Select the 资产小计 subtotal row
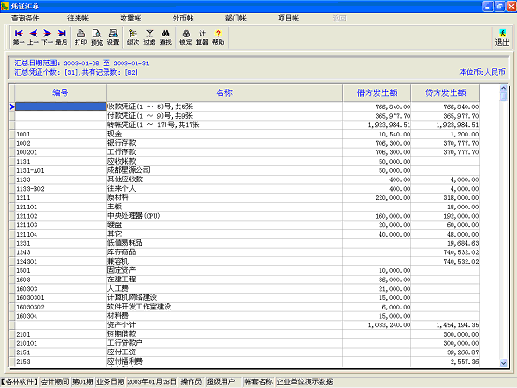This screenshot has height=388, width=517. (247, 325)
